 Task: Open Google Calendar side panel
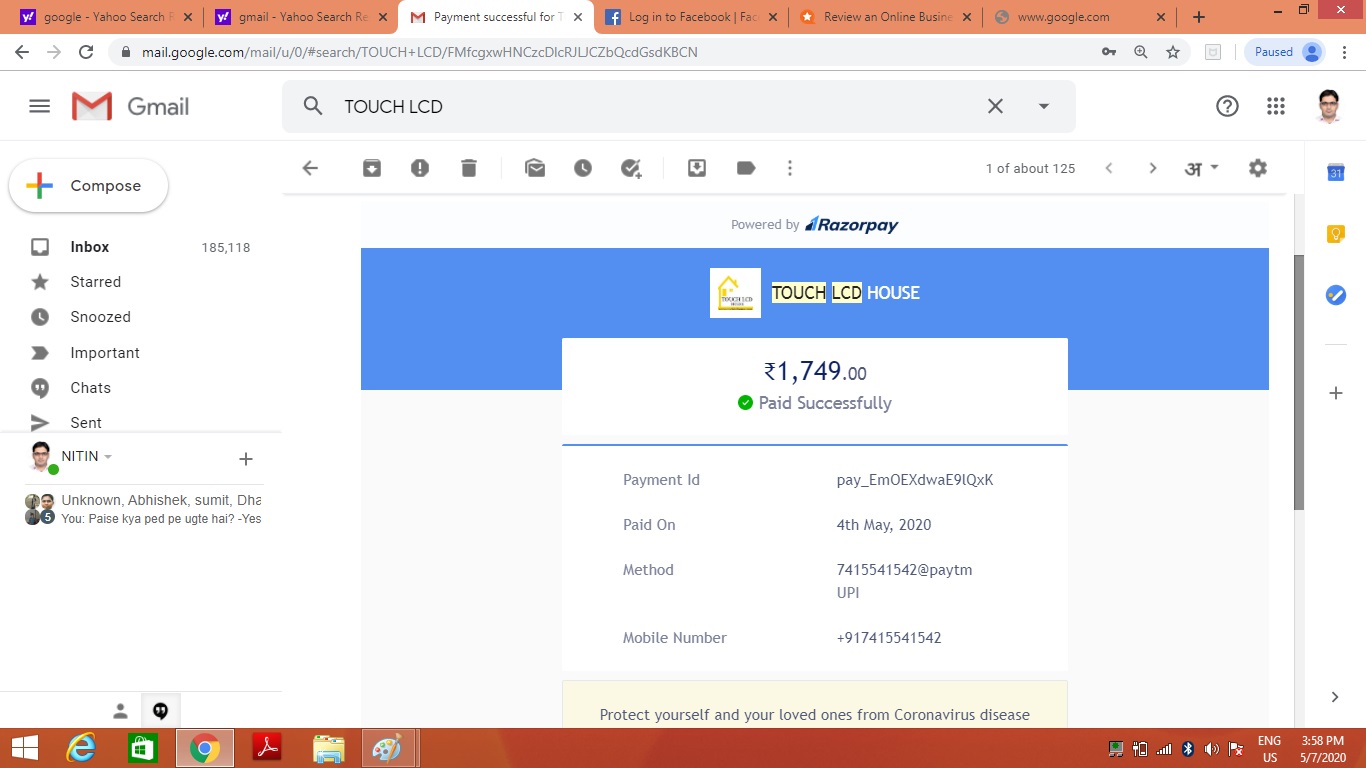coord(1335,172)
